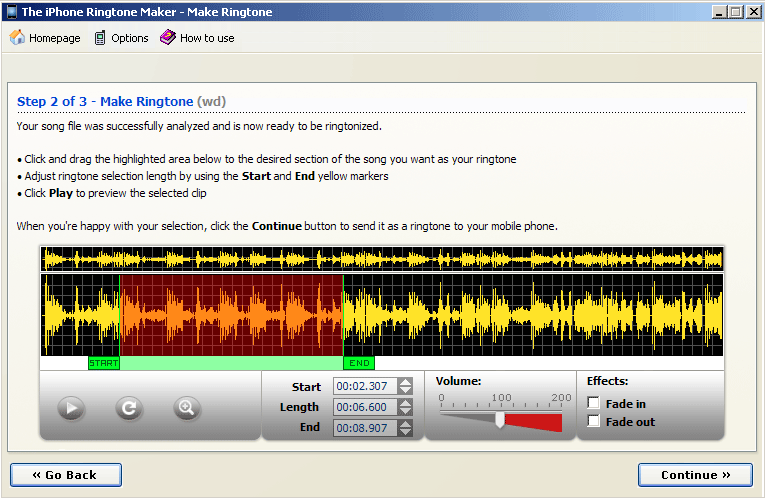Screen dimensions: 765x498
Task: Click the Start time field 00:02.307
Action: [x=365, y=386]
